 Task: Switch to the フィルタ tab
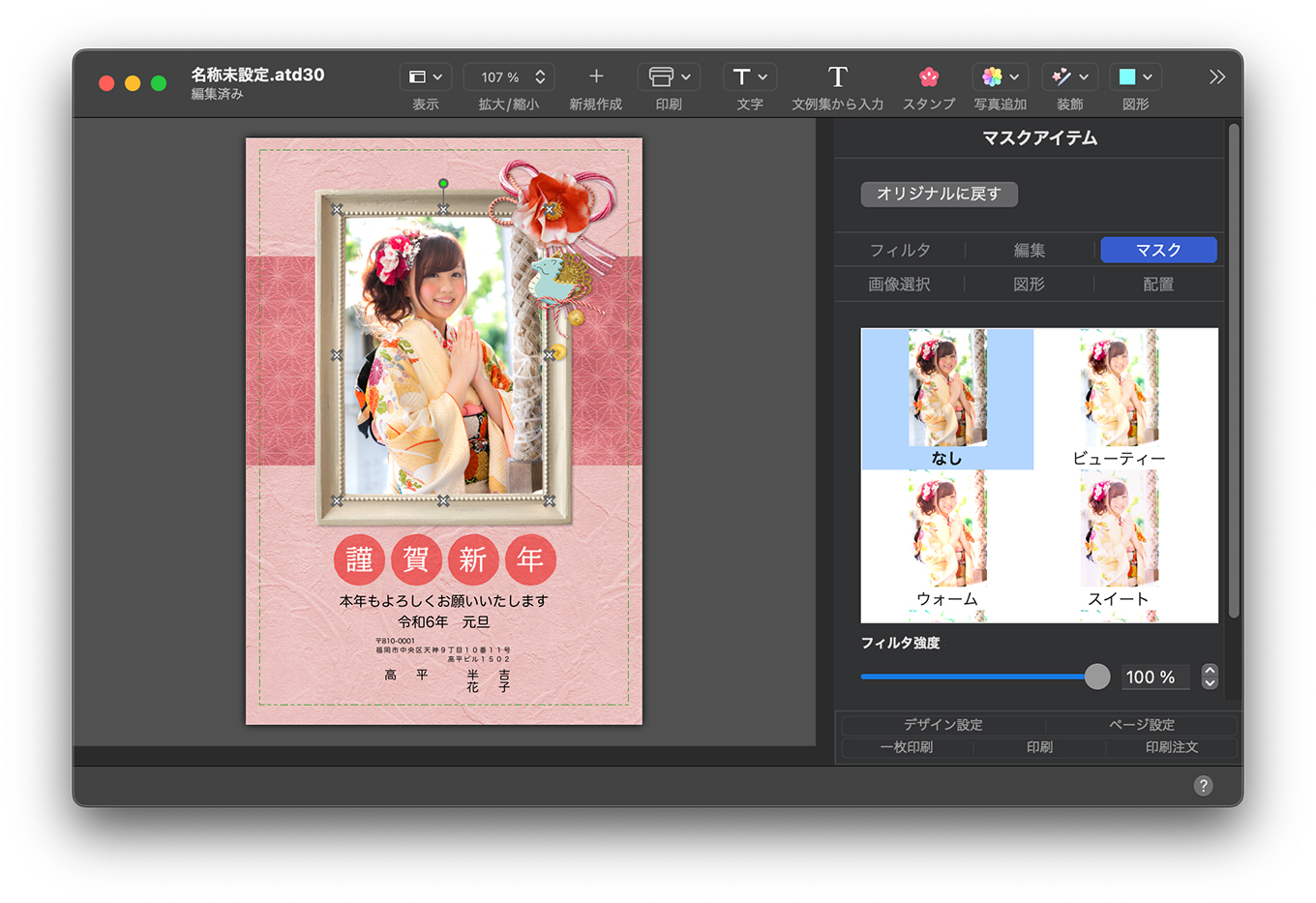point(900,251)
